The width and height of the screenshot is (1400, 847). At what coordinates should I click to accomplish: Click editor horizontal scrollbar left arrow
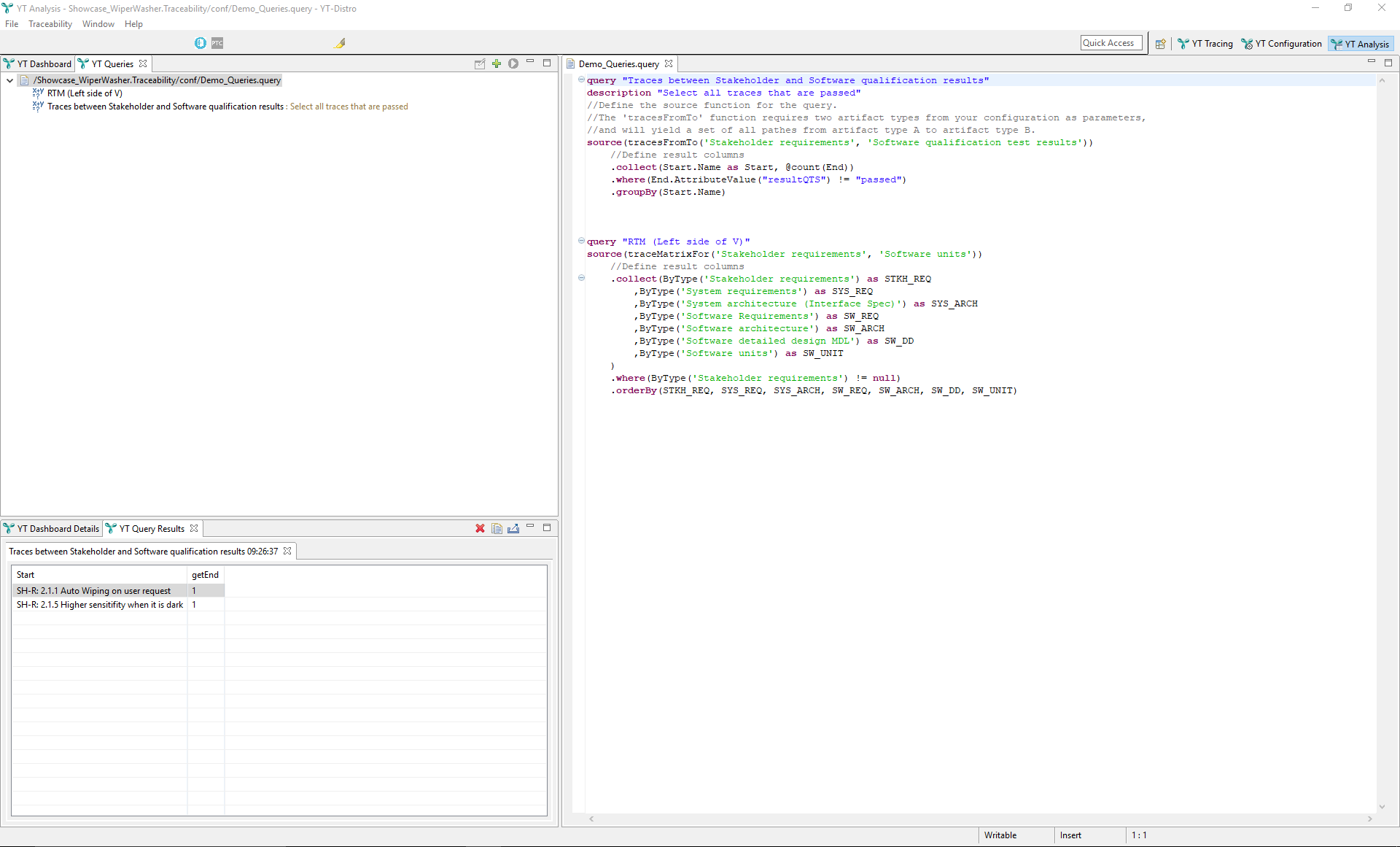(591, 819)
